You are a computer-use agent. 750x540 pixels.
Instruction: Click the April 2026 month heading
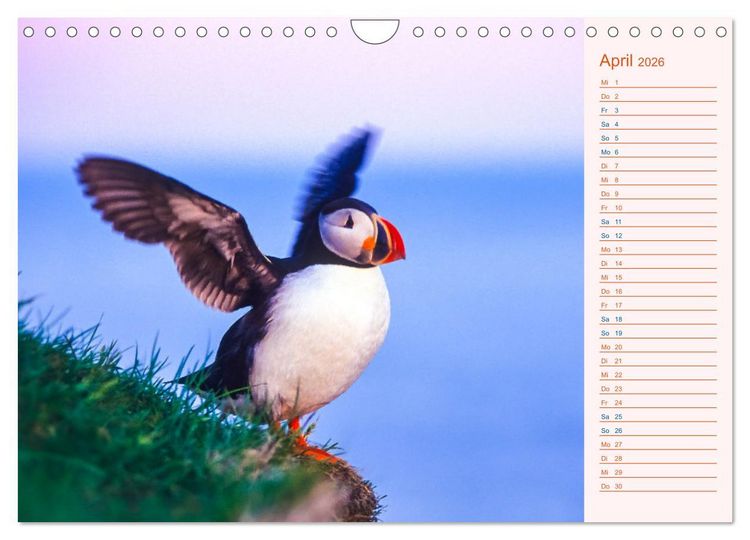click(631, 61)
